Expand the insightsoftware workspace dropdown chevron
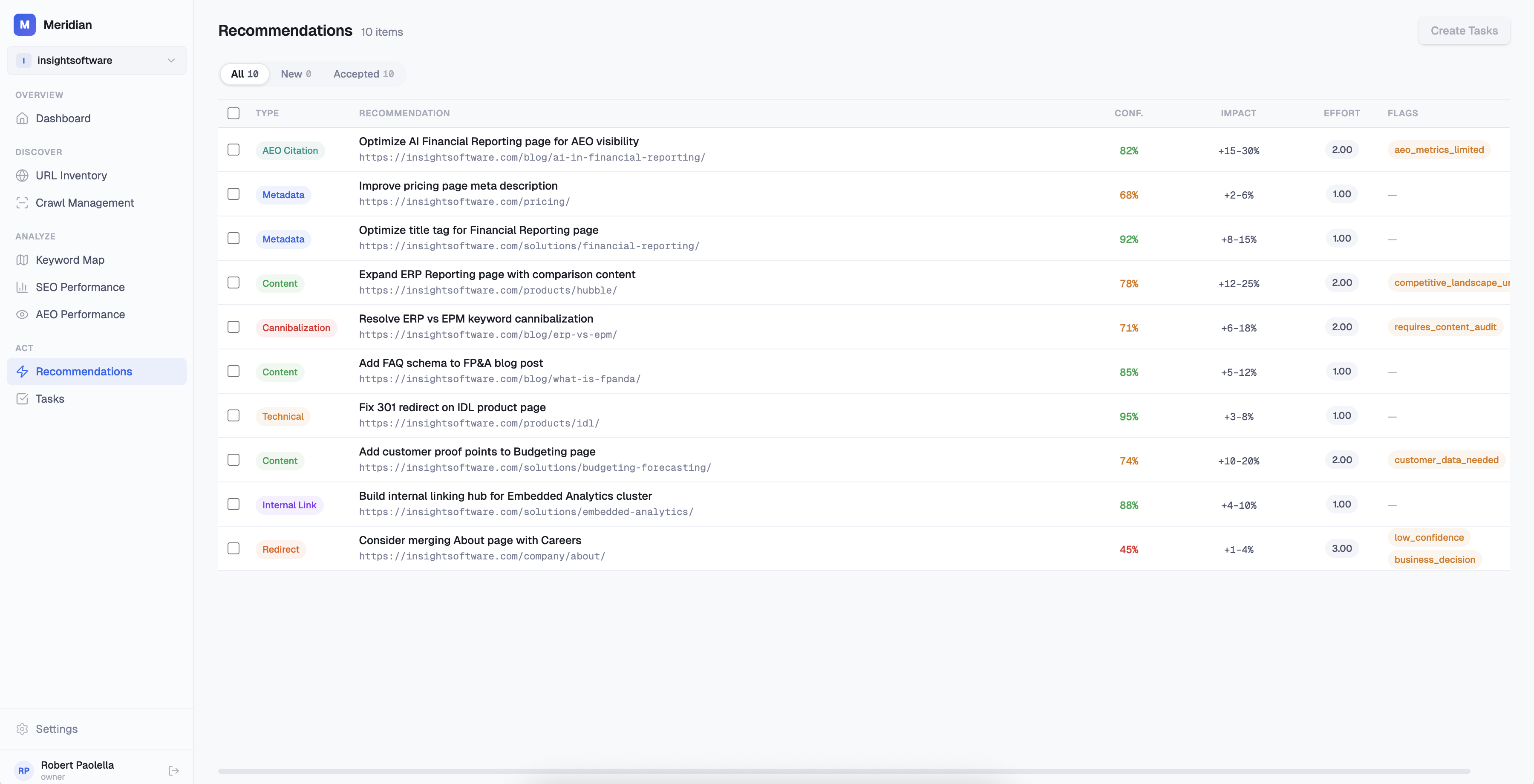The image size is (1534, 784). [171, 61]
